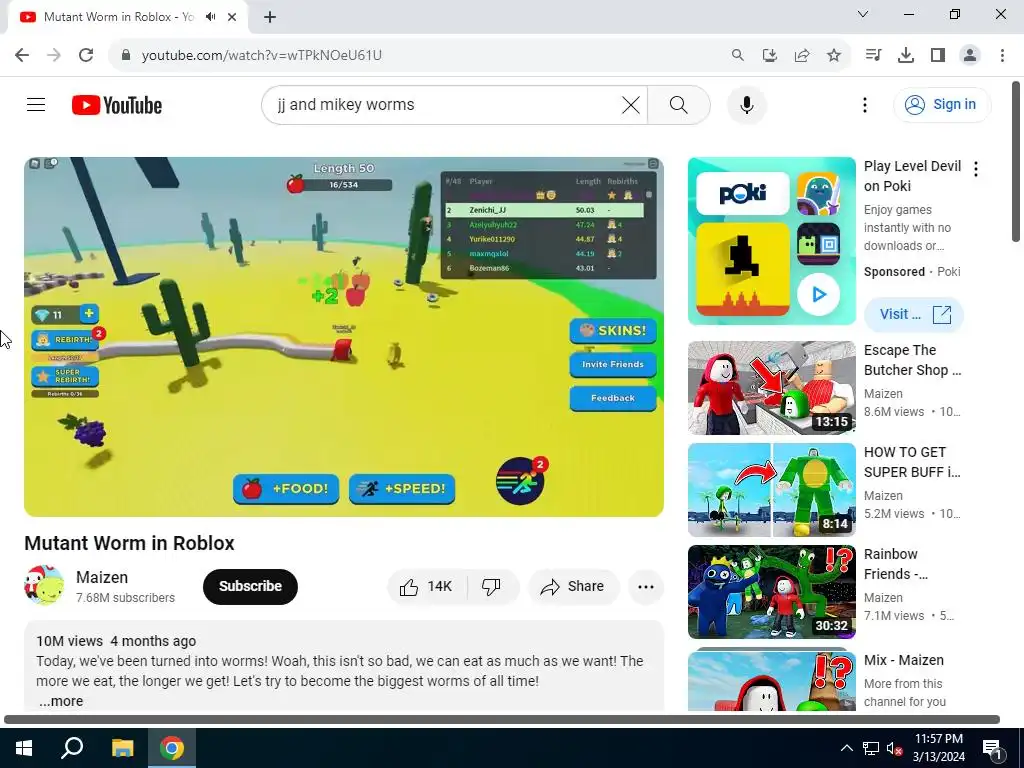Open YouTube settings three-dot menu

(865, 104)
